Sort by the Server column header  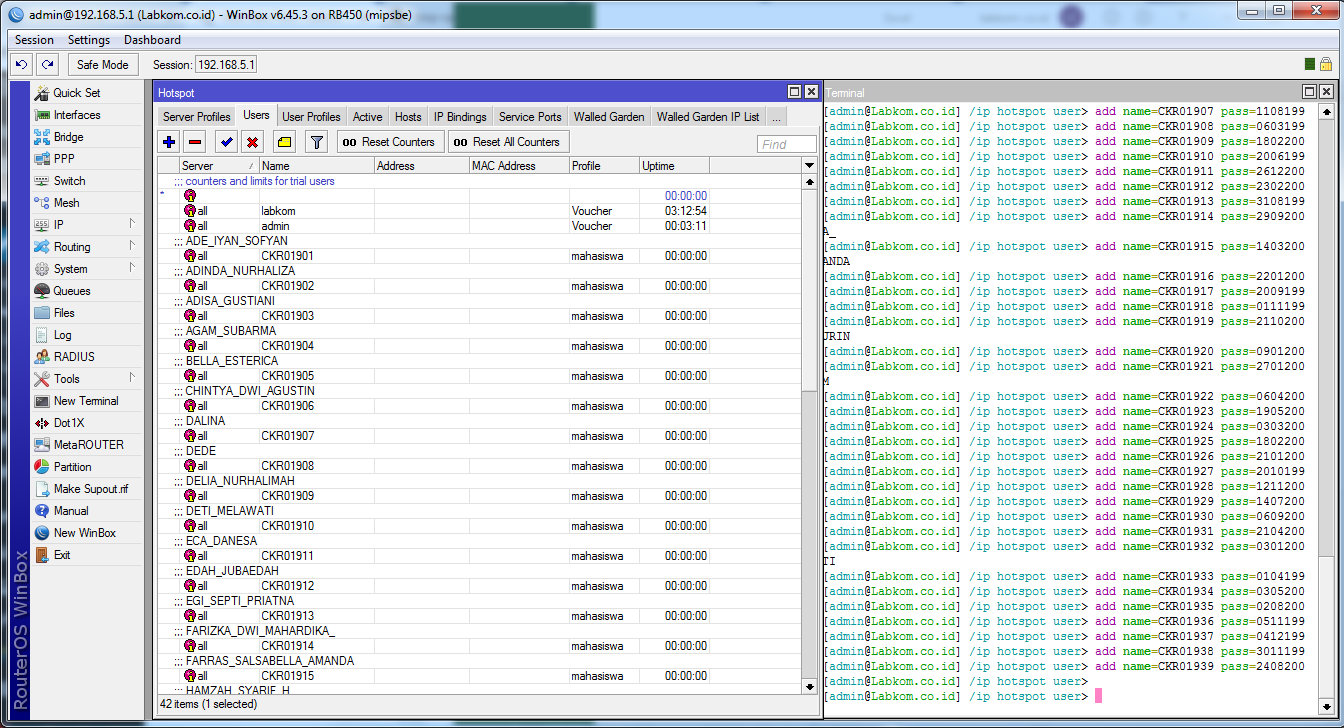coord(219,166)
